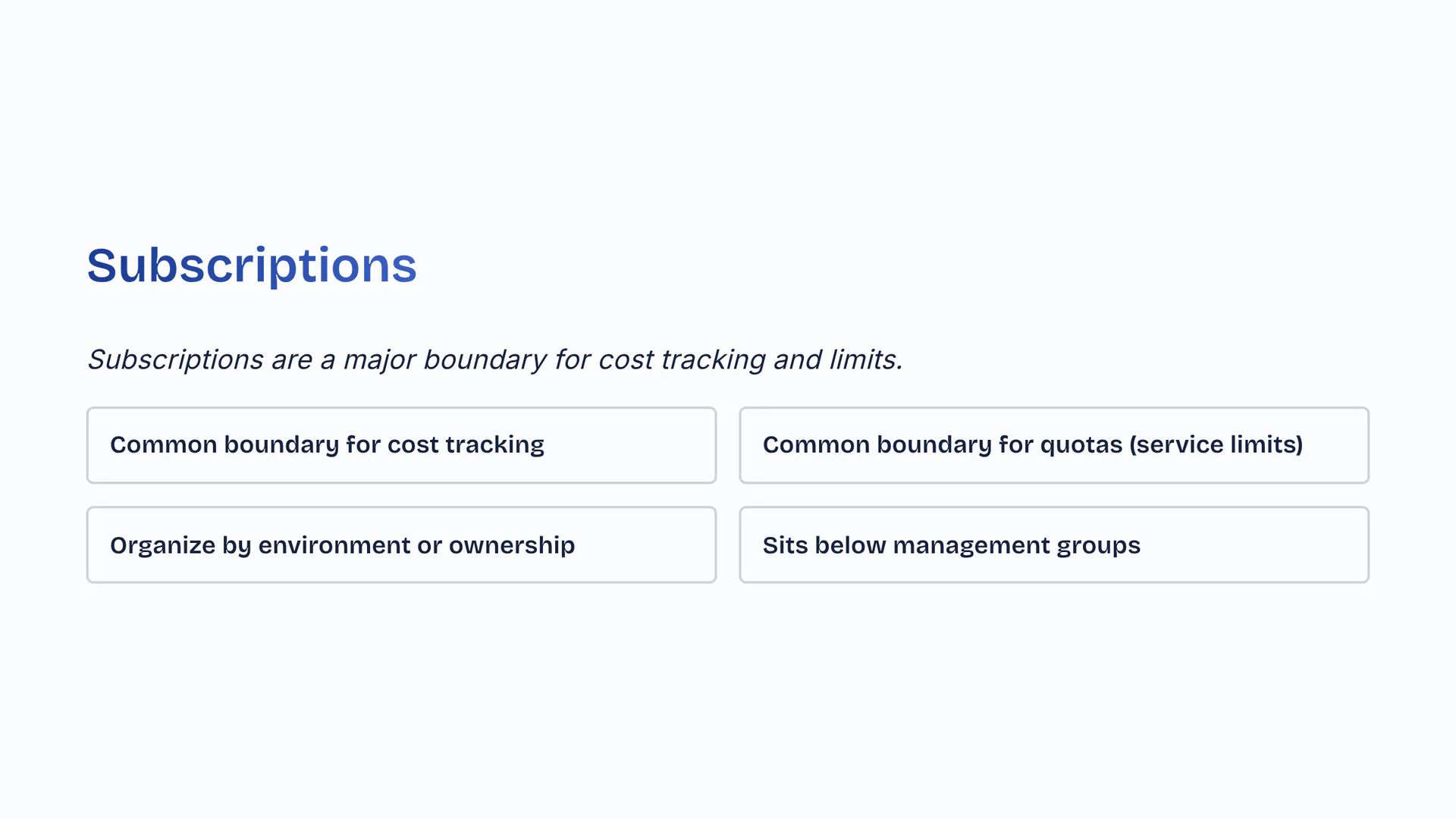Select the 'Common boundary for quotas' card
Screen dimensions: 1456x819
click(1053, 445)
